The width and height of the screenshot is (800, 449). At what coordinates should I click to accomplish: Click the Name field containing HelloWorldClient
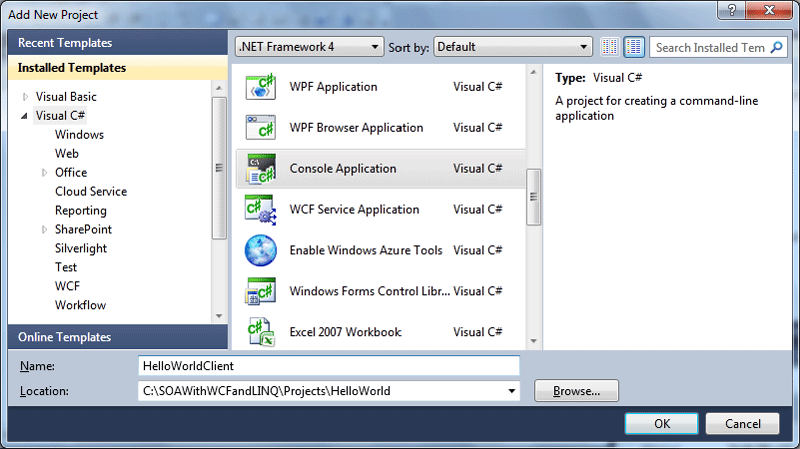329,367
